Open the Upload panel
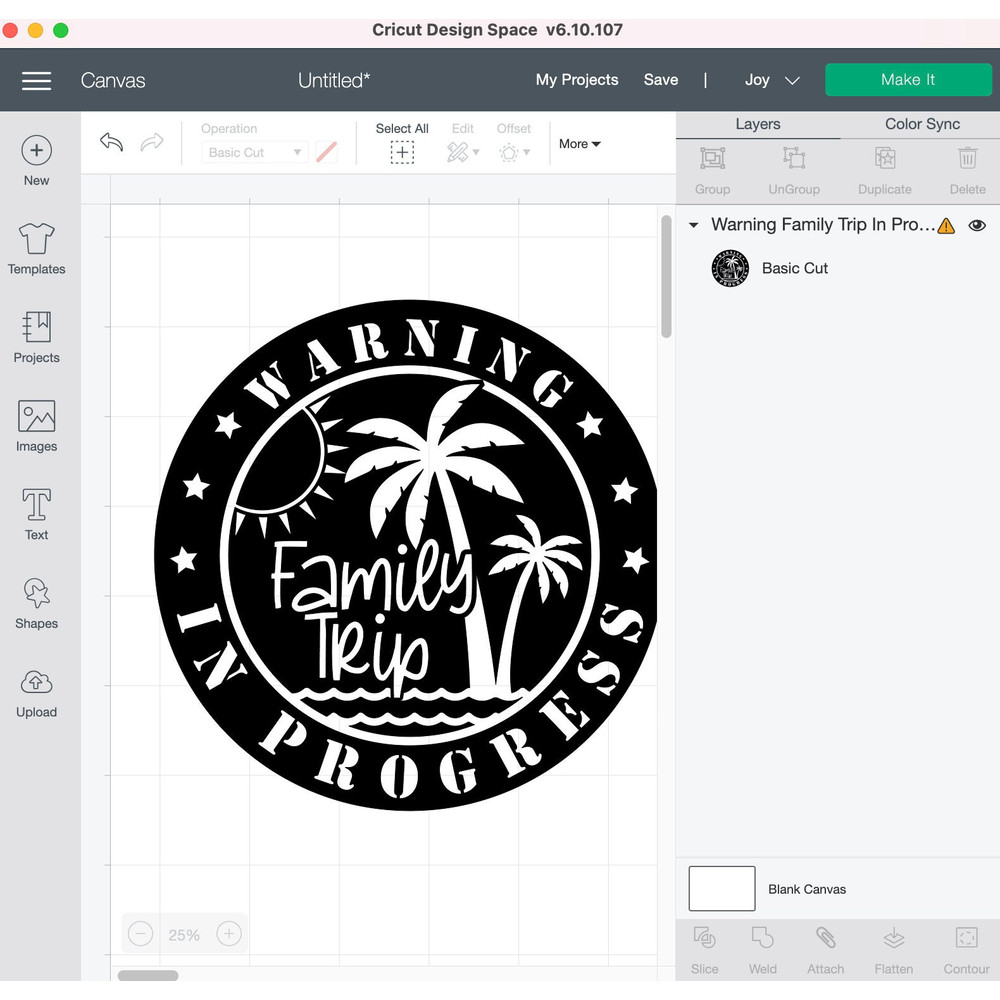 coord(36,690)
